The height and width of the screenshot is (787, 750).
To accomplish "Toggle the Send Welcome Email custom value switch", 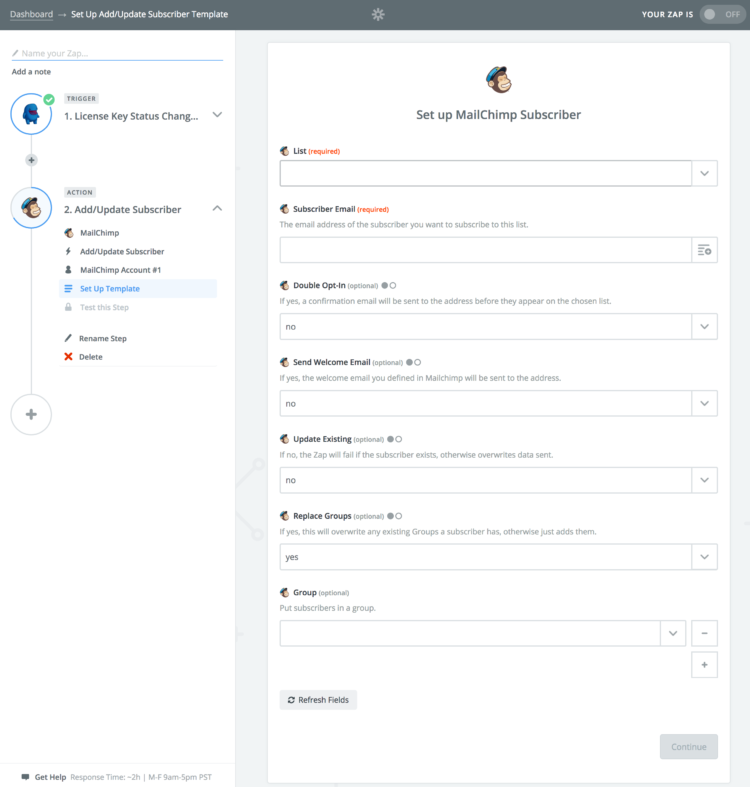I will (x=413, y=362).
